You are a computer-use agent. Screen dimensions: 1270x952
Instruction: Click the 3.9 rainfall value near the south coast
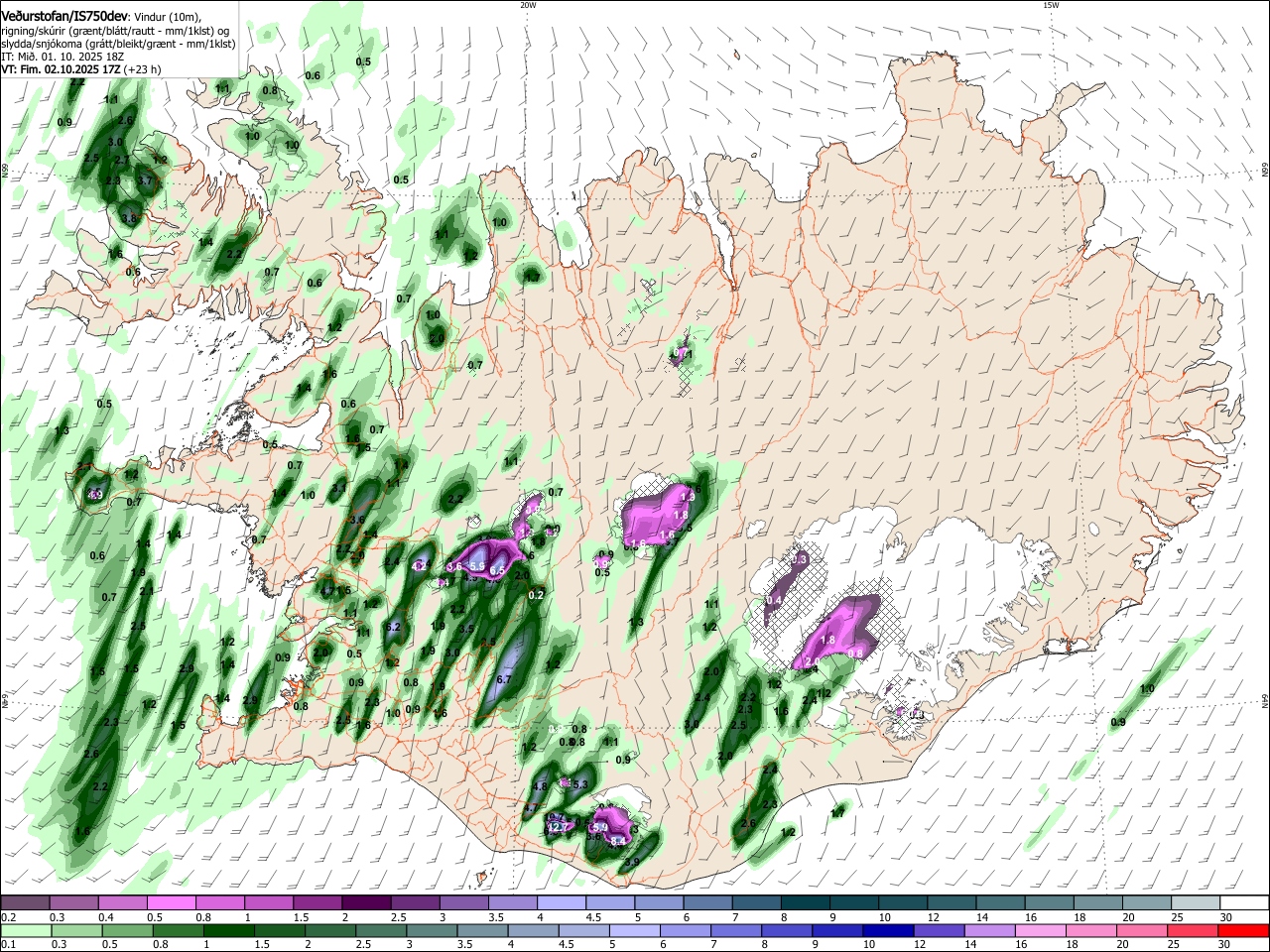pos(631,863)
